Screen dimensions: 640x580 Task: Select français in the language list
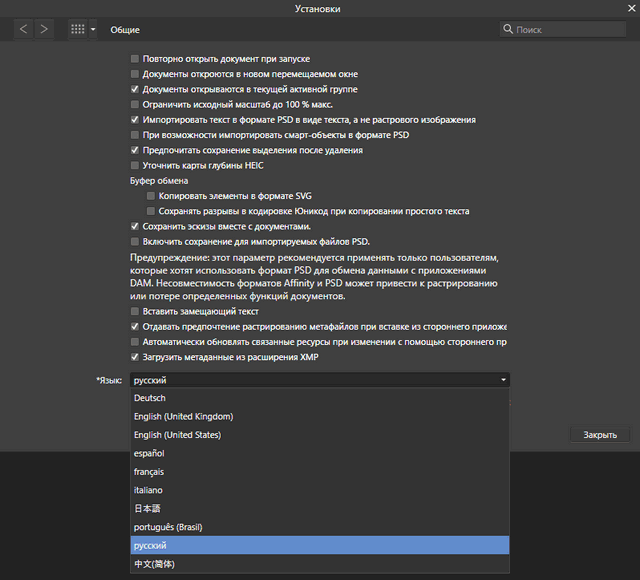click(150, 472)
